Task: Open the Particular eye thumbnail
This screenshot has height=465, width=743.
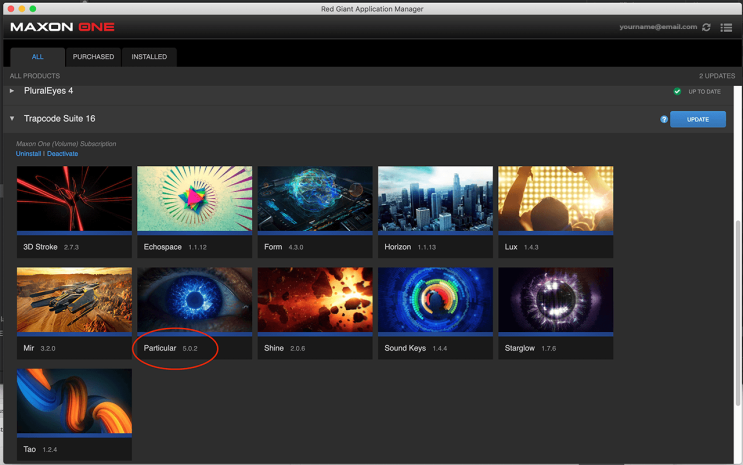Action: 195,300
